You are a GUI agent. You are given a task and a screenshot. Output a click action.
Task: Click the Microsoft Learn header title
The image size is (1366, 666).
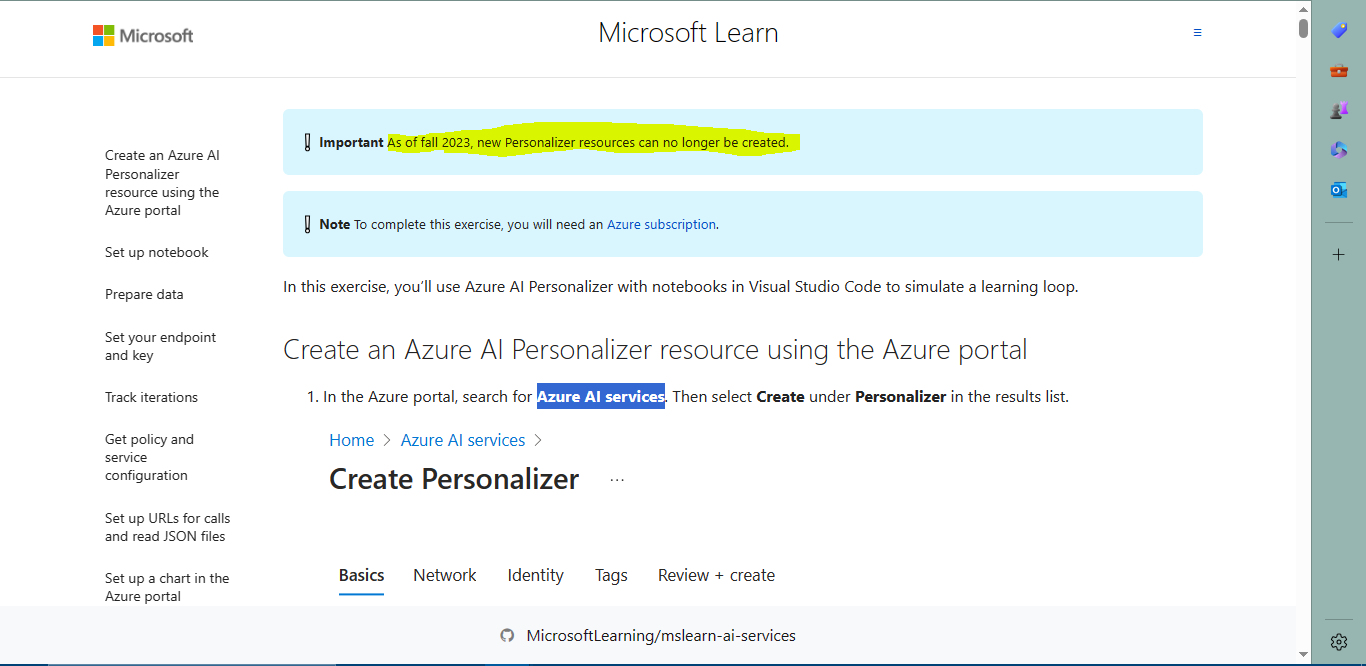pos(688,33)
